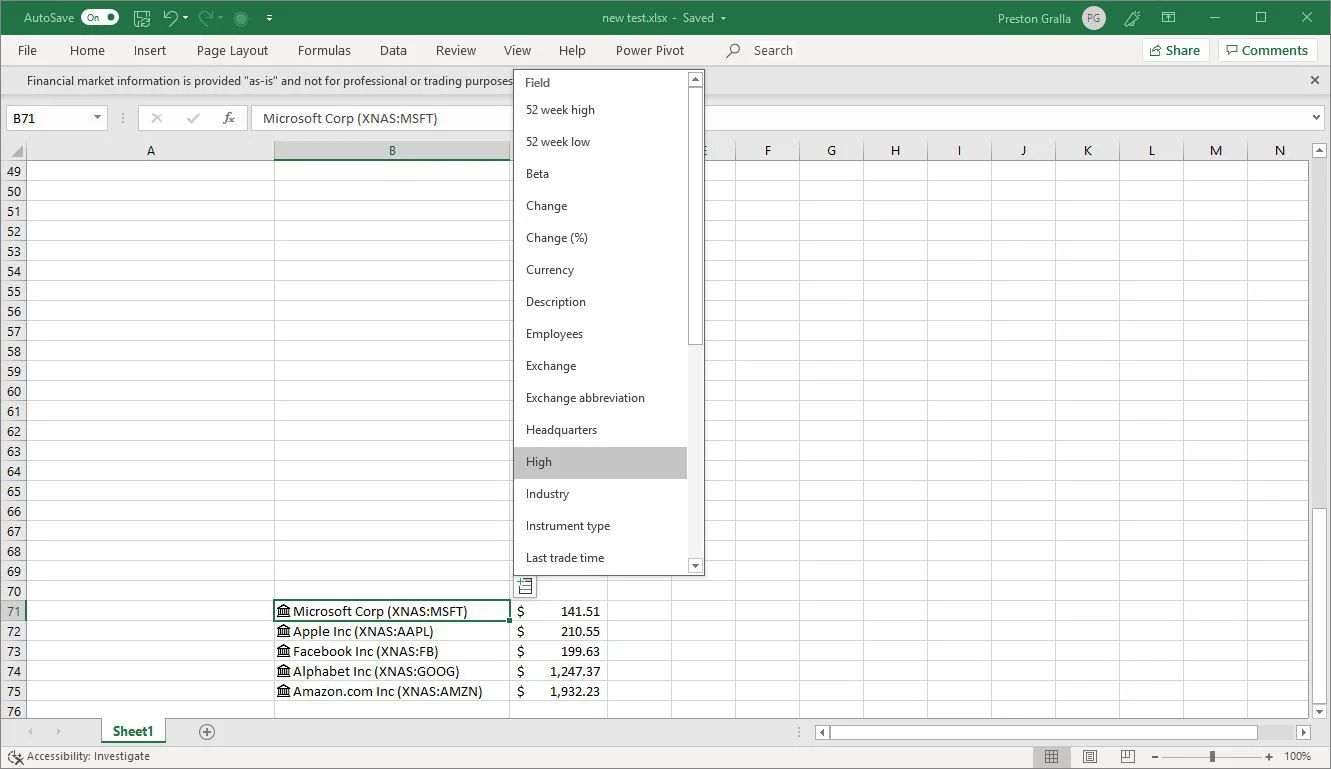Click the Insert Data field icon

pos(525,587)
